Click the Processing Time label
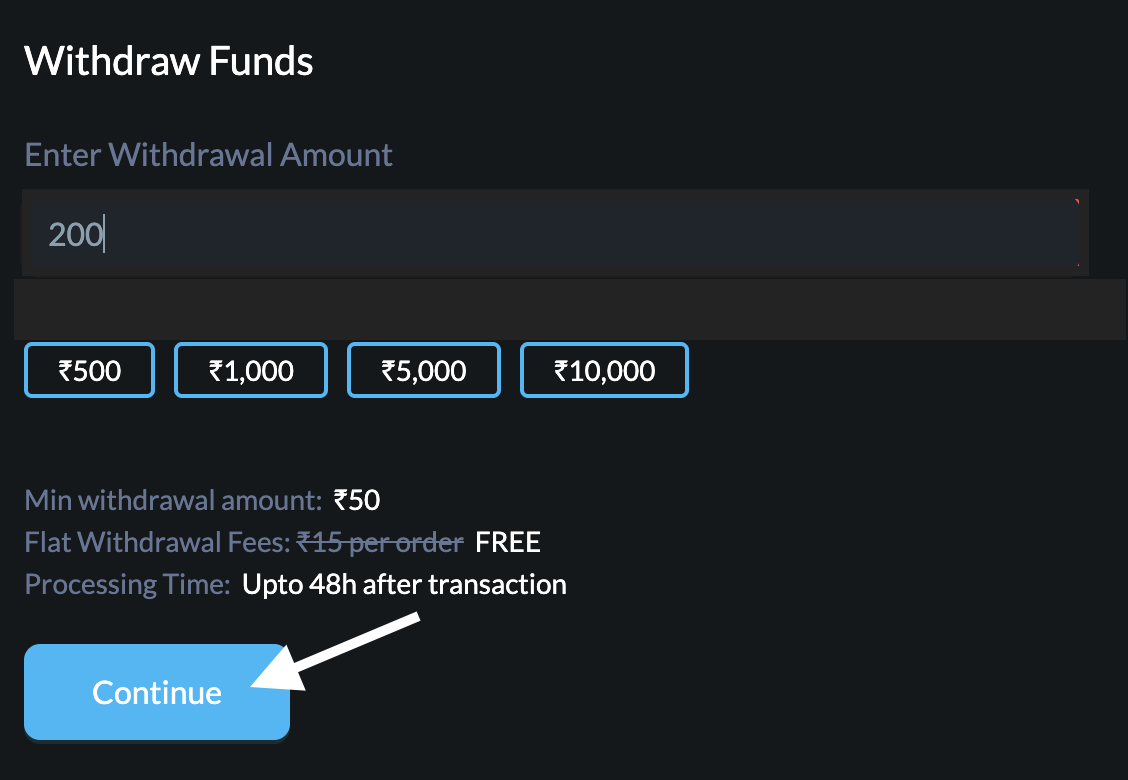 click(x=127, y=584)
